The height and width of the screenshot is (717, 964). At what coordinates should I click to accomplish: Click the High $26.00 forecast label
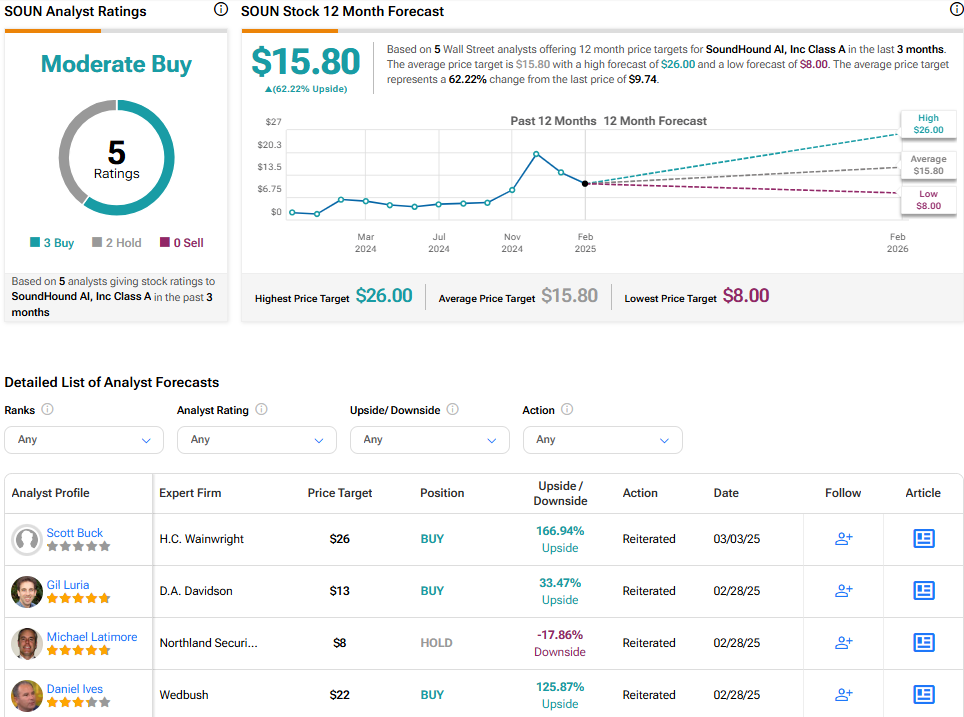click(928, 124)
